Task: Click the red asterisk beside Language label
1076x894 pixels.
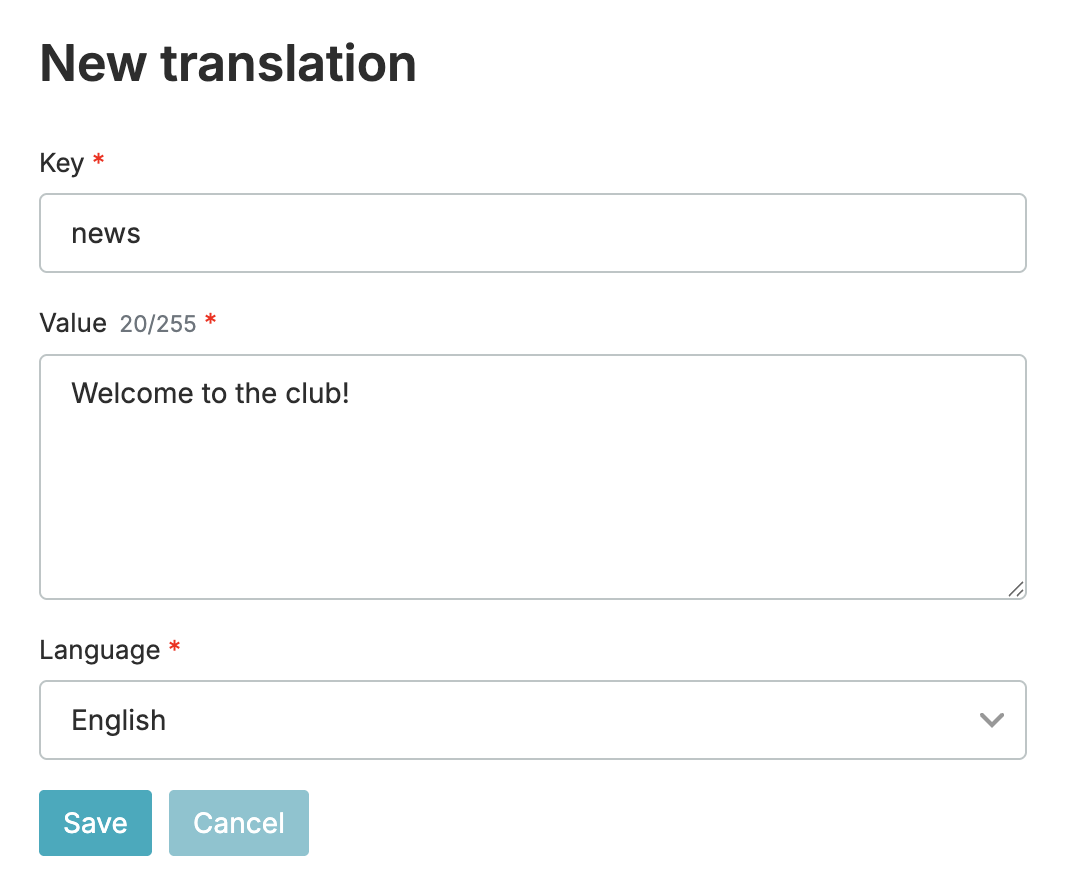Action: [x=175, y=649]
